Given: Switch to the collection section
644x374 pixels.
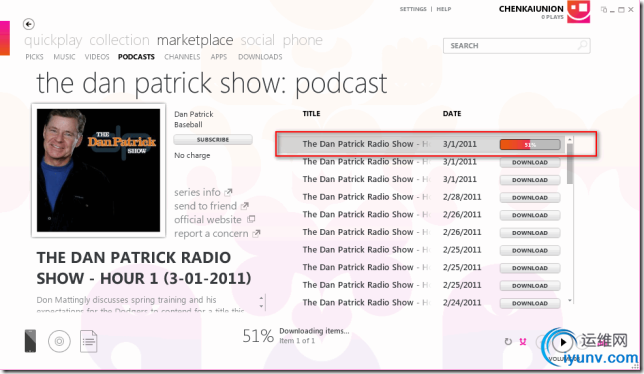Looking at the screenshot, I should coord(119,40).
